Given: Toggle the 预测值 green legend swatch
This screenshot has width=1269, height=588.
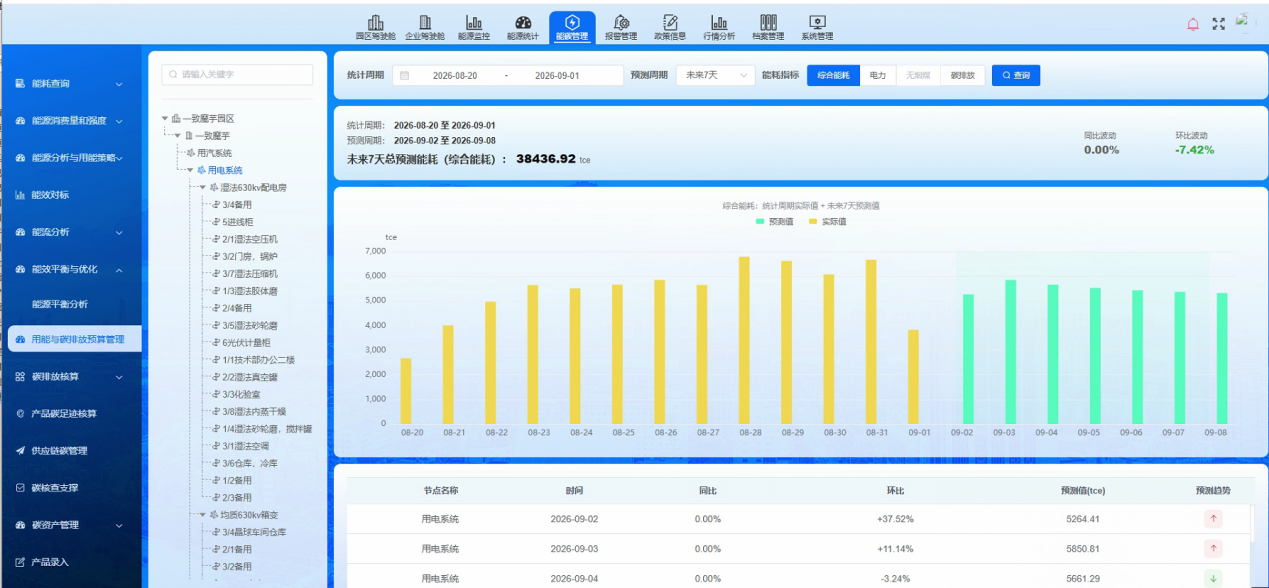Looking at the screenshot, I should [761, 221].
